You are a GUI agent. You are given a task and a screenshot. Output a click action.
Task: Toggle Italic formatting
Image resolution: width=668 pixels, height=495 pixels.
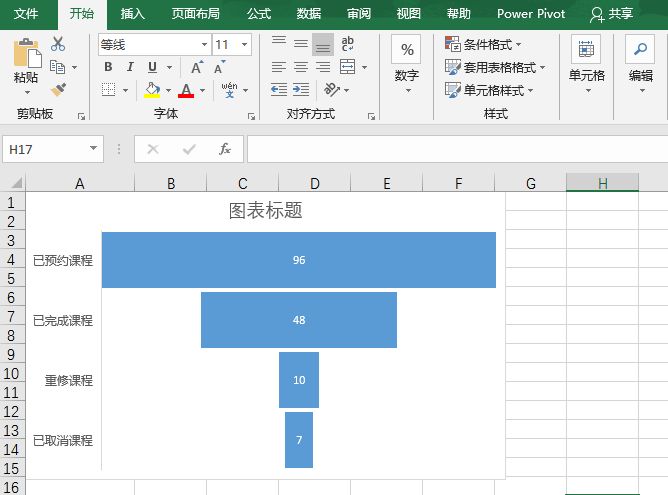130,67
